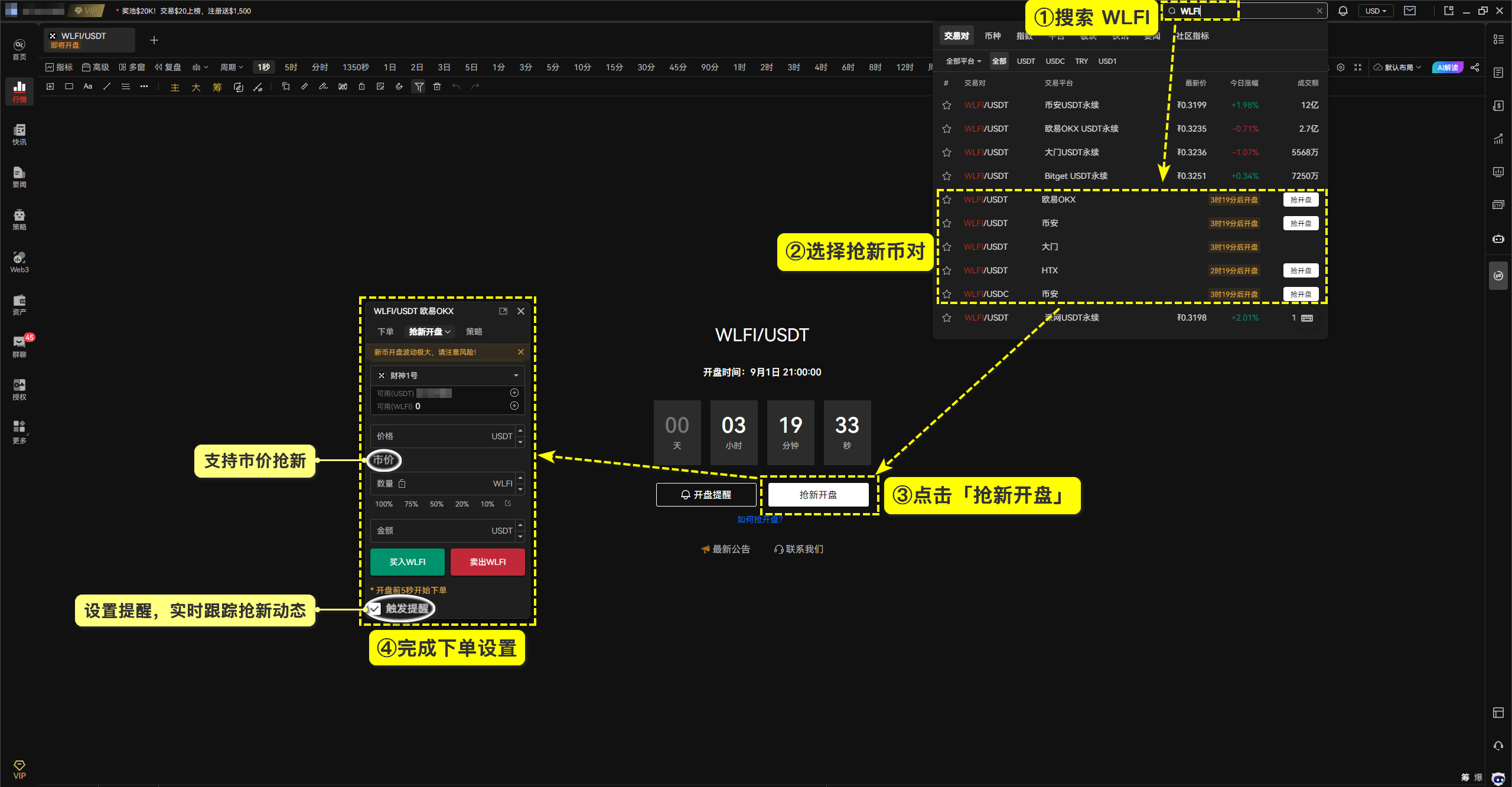Open the 策略 strategy robot sidebar icon

coord(19,219)
